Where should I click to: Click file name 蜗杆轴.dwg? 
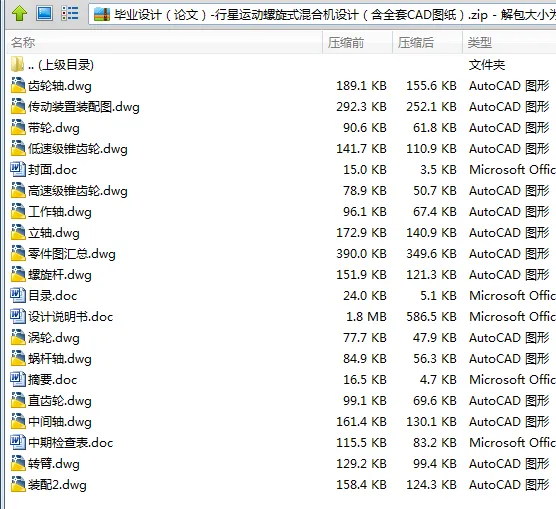(60, 359)
